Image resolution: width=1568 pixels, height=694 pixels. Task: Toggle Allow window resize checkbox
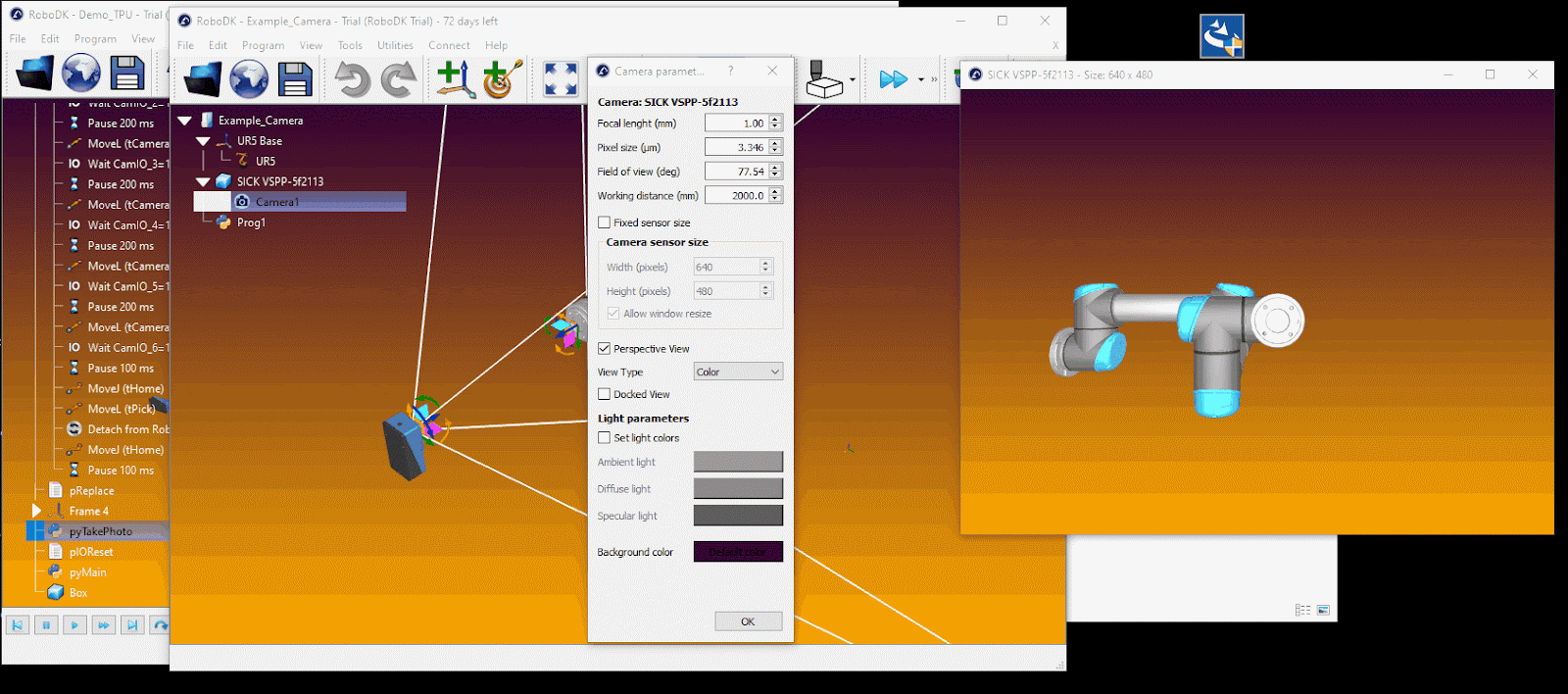(613, 314)
